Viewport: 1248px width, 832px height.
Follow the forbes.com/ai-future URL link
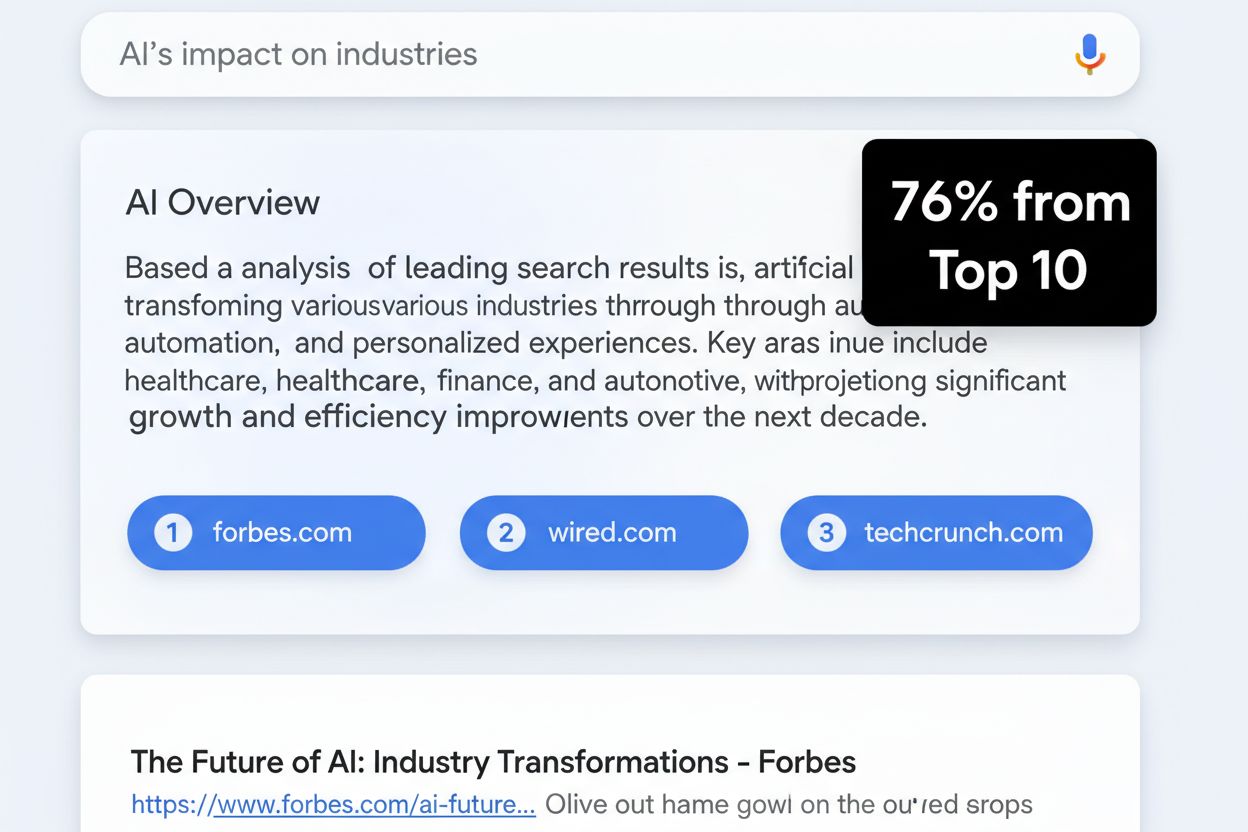click(333, 804)
